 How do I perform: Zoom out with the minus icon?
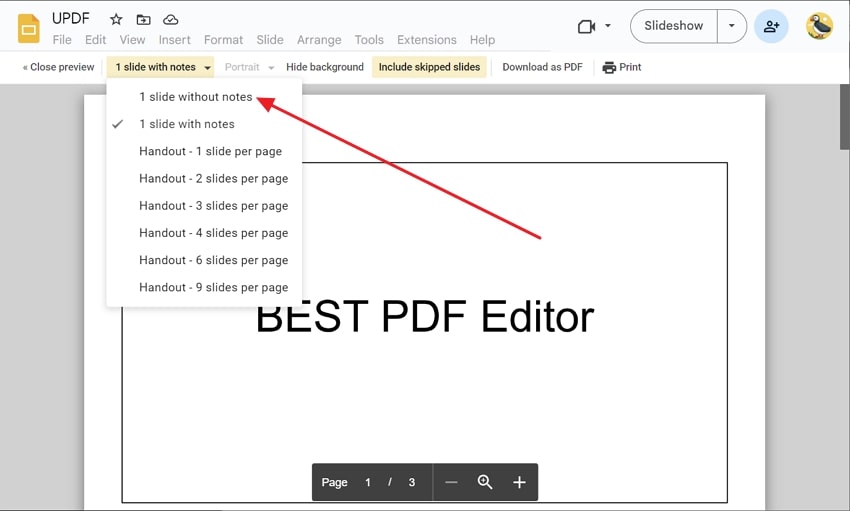coord(451,482)
